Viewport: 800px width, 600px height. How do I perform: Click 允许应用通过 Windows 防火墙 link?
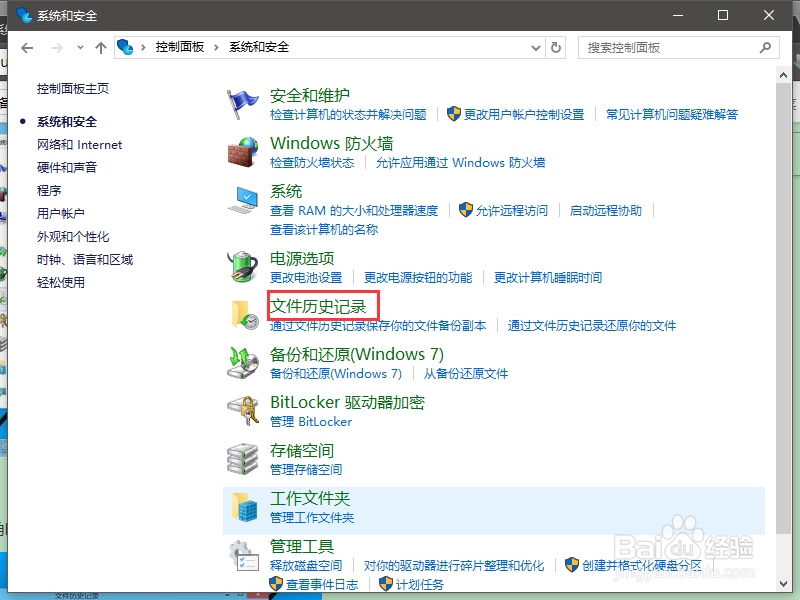click(x=460, y=163)
